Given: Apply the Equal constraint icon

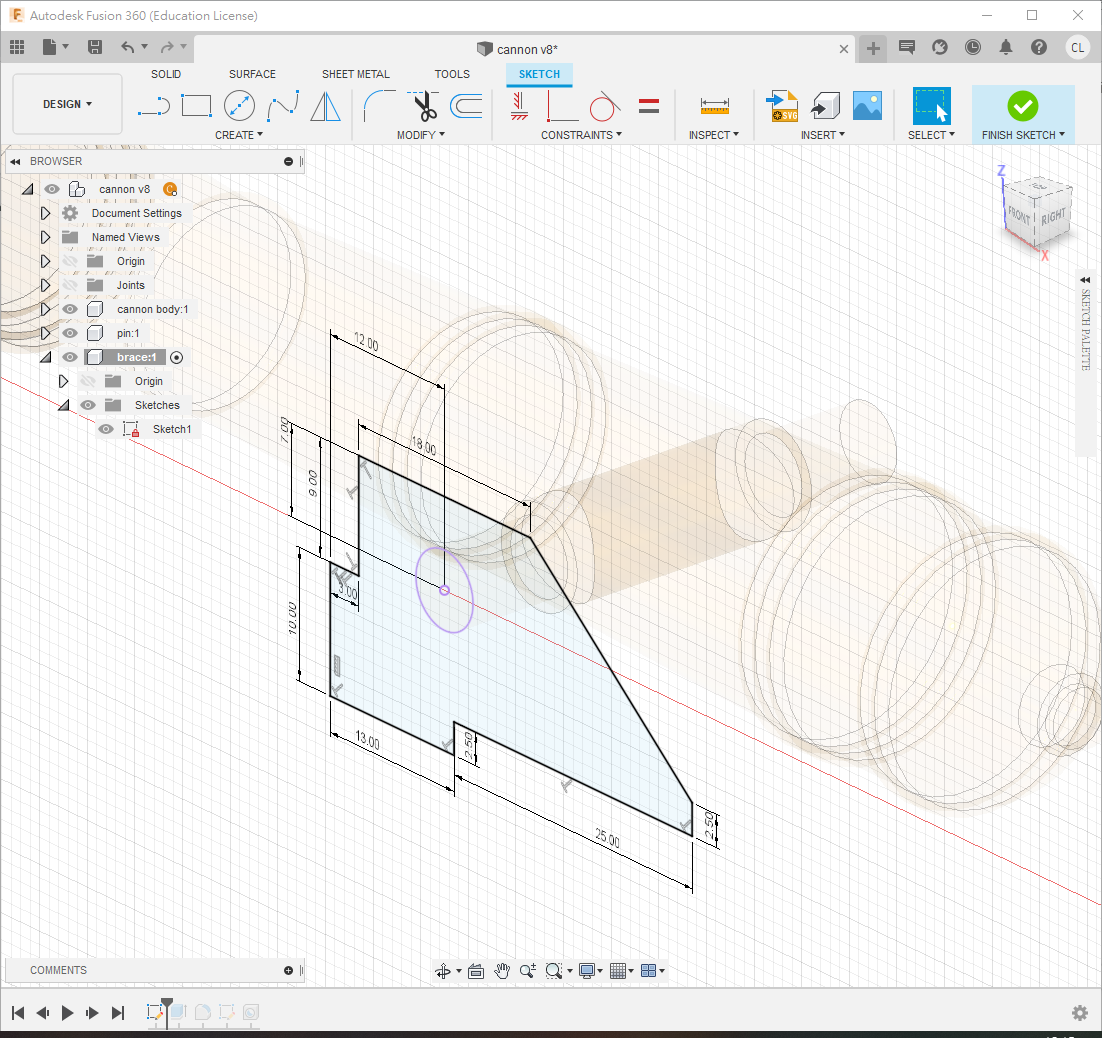Looking at the screenshot, I should [x=648, y=105].
